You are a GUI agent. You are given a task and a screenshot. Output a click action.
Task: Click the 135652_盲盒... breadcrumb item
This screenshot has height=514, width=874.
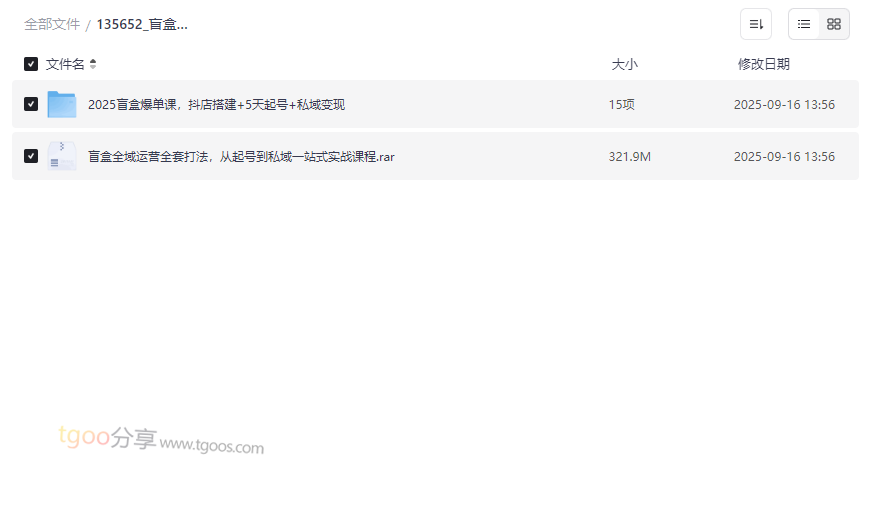pos(142,25)
